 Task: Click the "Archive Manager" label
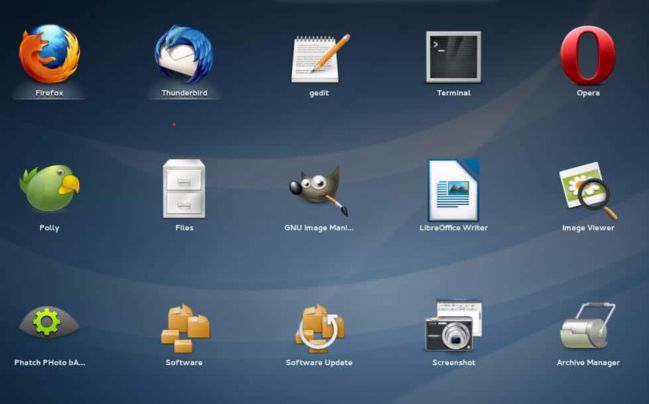(588, 363)
